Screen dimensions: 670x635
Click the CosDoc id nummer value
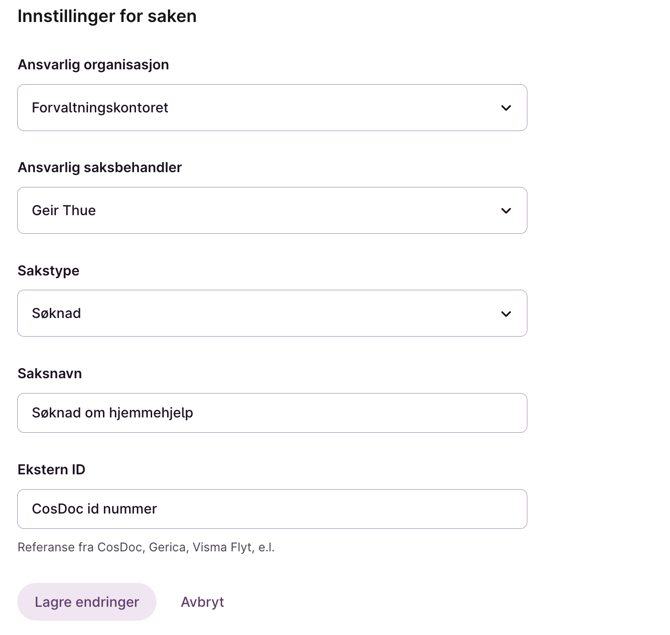pyautogui.click(x=94, y=509)
